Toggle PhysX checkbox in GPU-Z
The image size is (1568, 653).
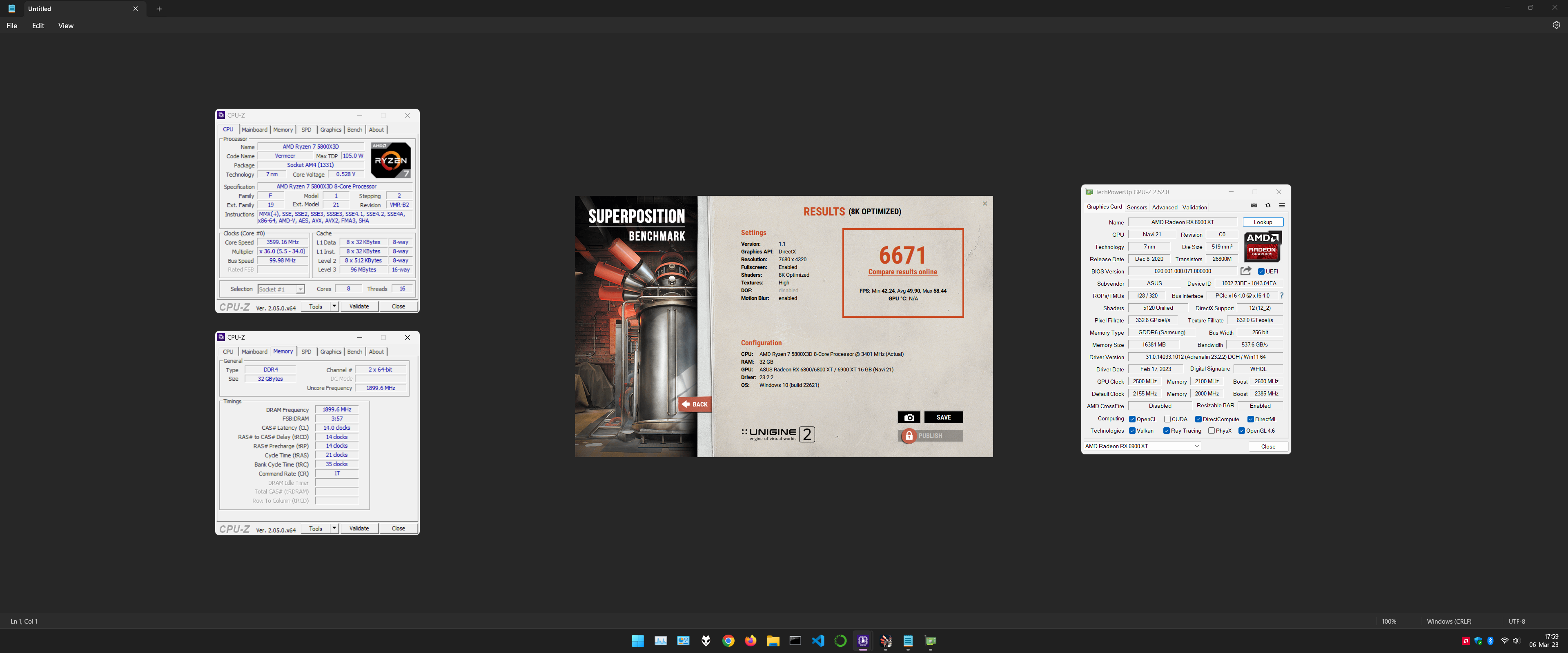[x=1211, y=431]
